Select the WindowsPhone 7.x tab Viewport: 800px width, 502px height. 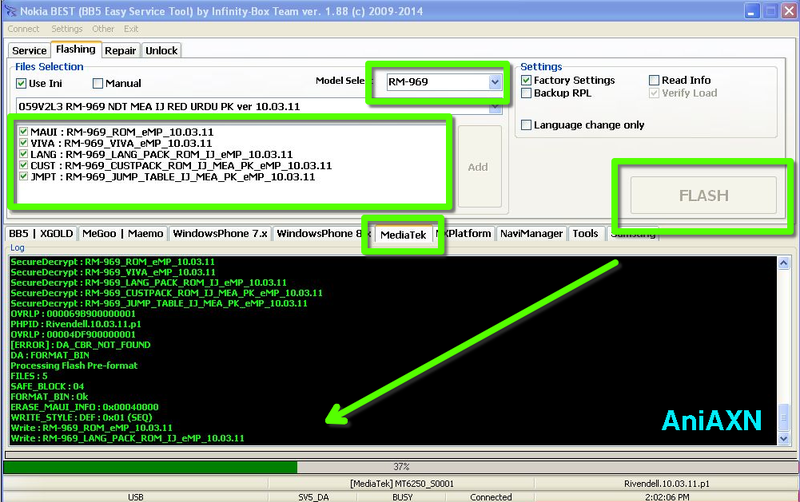pyautogui.click(x=220, y=234)
